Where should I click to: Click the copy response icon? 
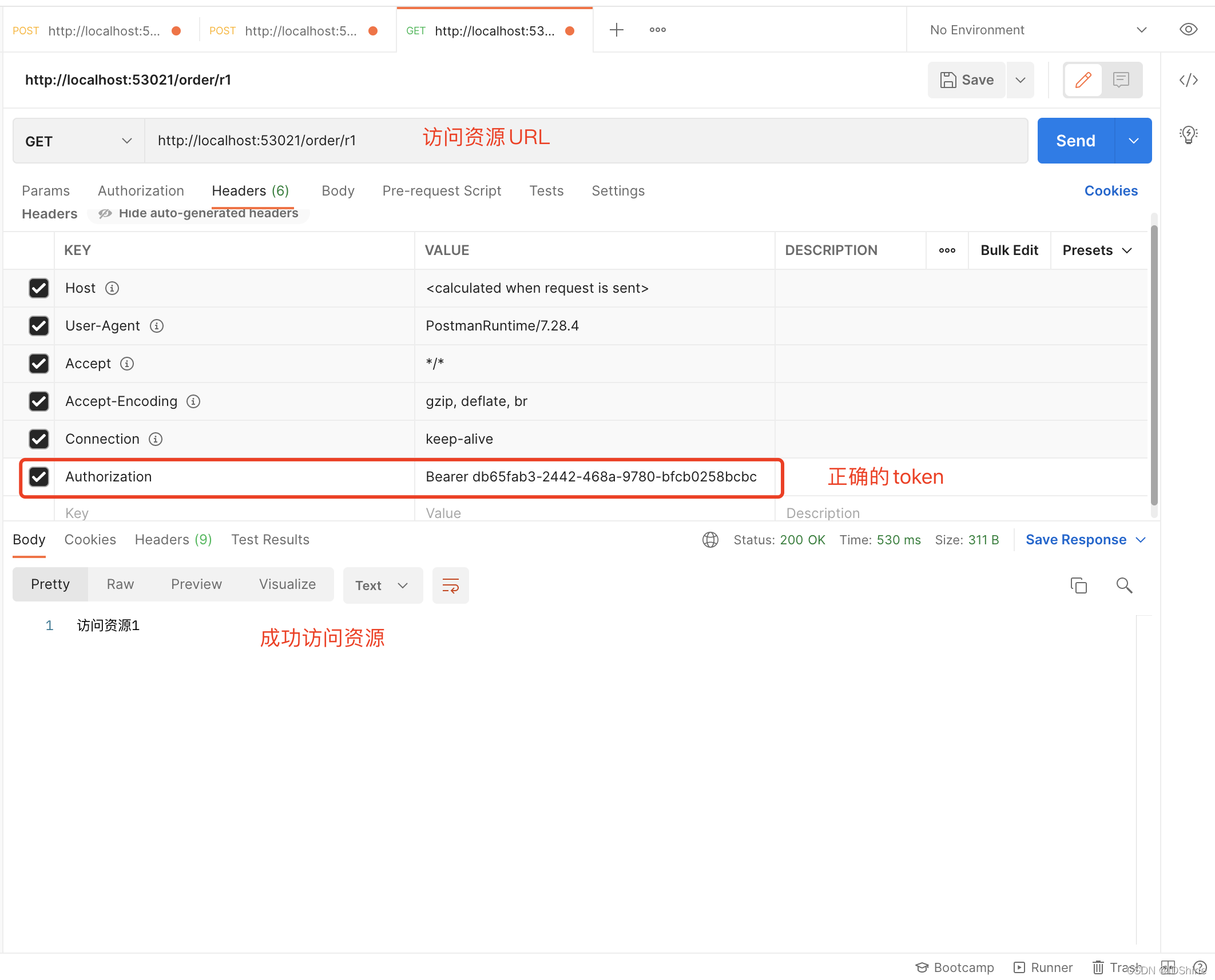point(1078,585)
